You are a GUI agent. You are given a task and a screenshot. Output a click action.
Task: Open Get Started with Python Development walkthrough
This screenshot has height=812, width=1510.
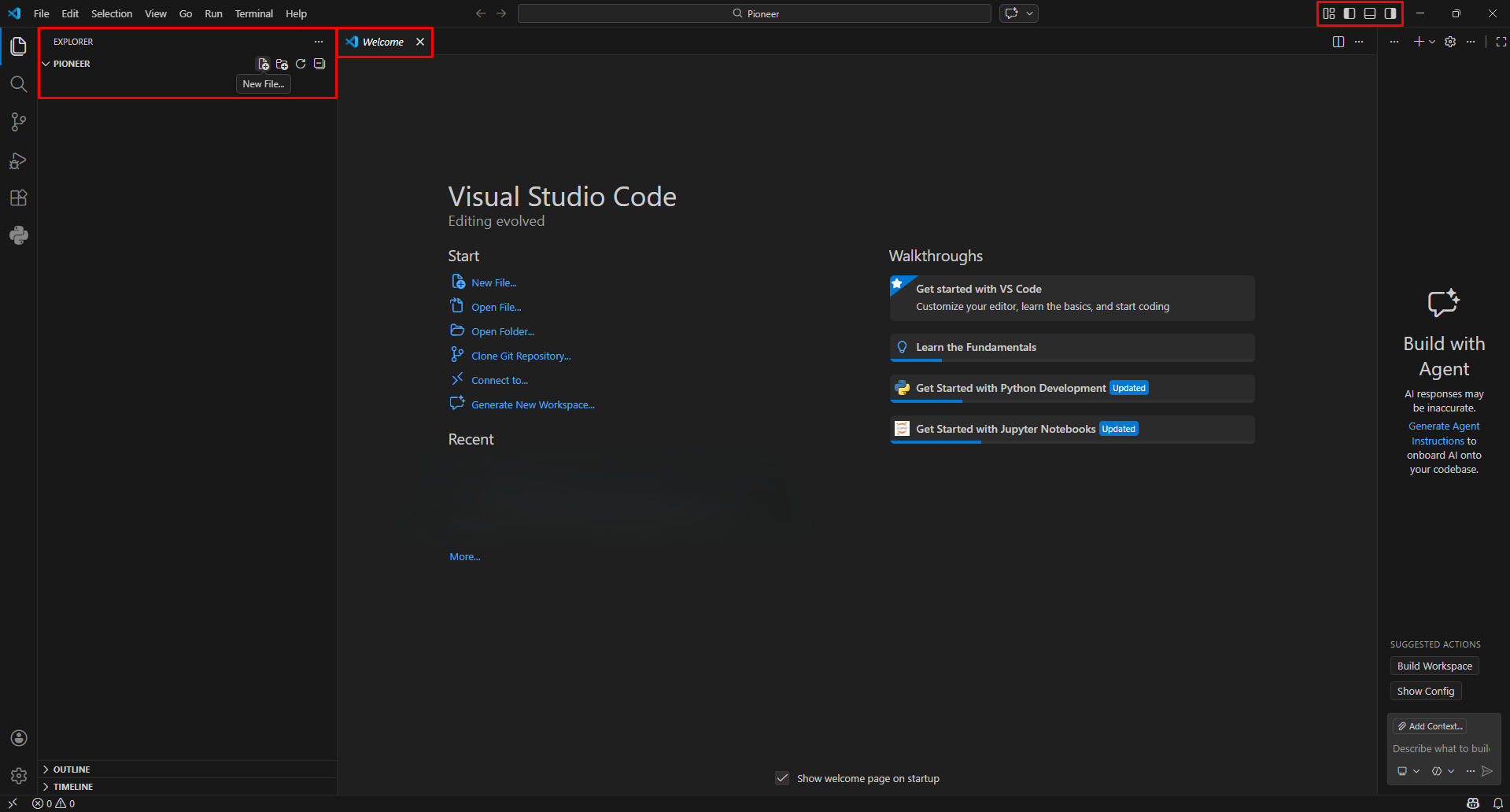pyautogui.click(x=1072, y=388)
